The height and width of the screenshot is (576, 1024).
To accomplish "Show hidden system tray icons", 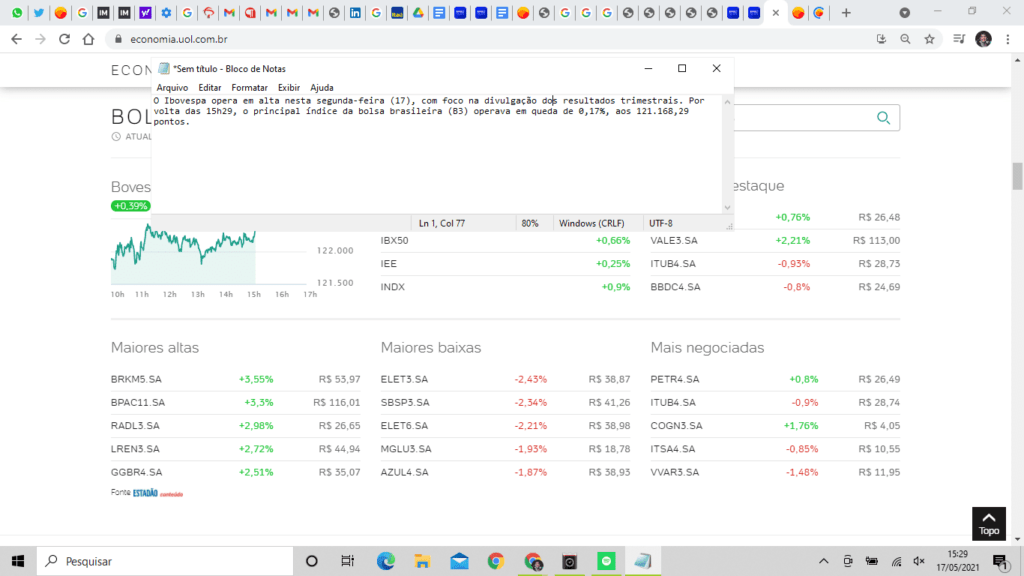I will [x=824, y=561].
